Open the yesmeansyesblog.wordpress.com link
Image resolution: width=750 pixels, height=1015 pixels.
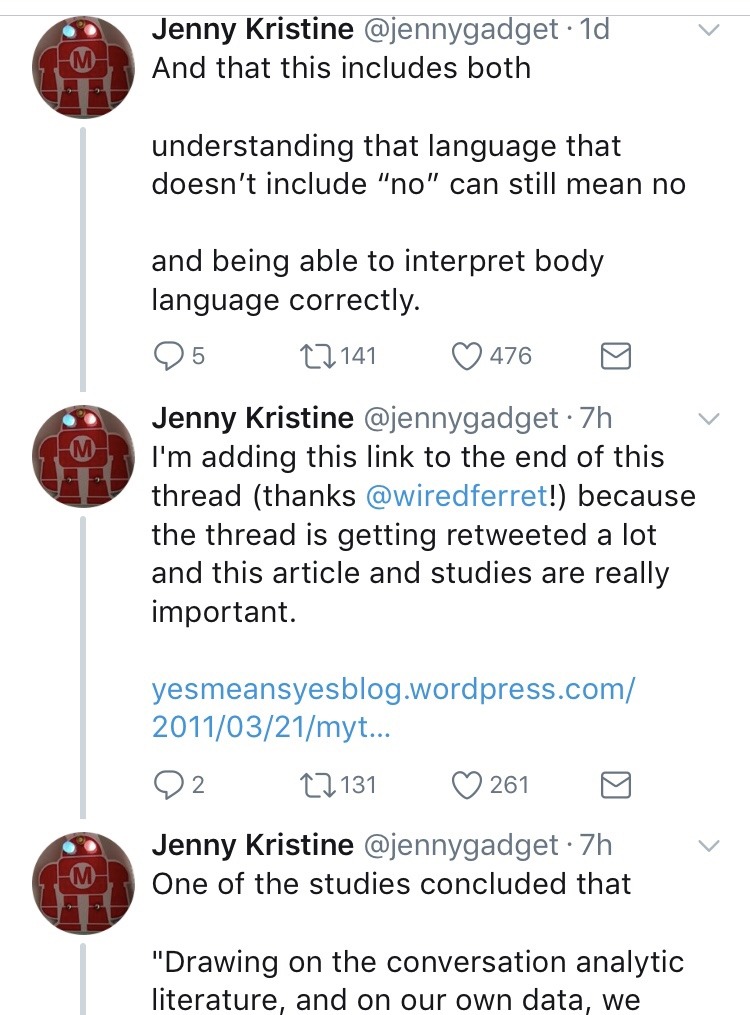point(393,708)
